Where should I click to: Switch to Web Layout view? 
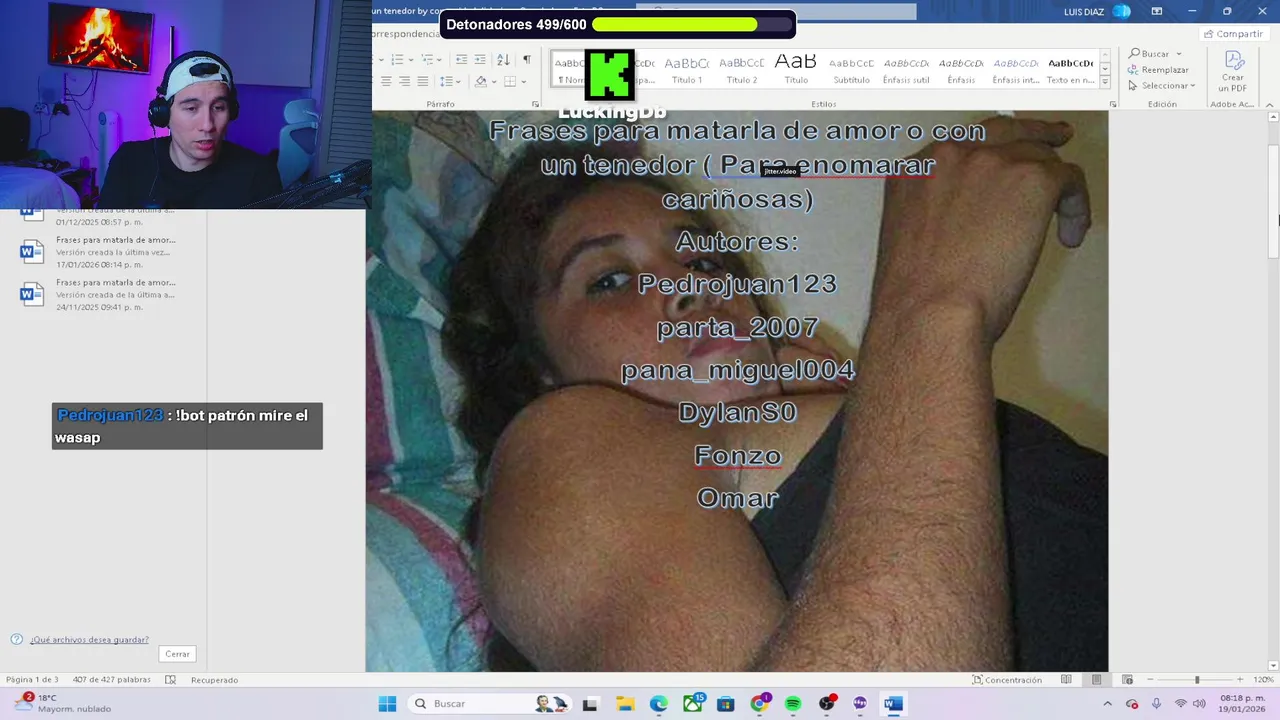tap(1127, 680)
